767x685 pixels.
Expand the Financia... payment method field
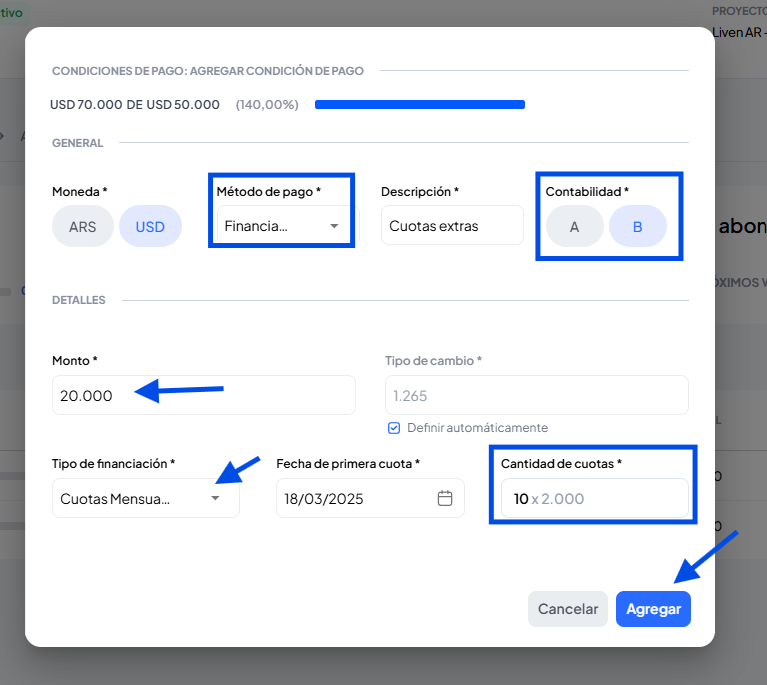click(270, 226)
